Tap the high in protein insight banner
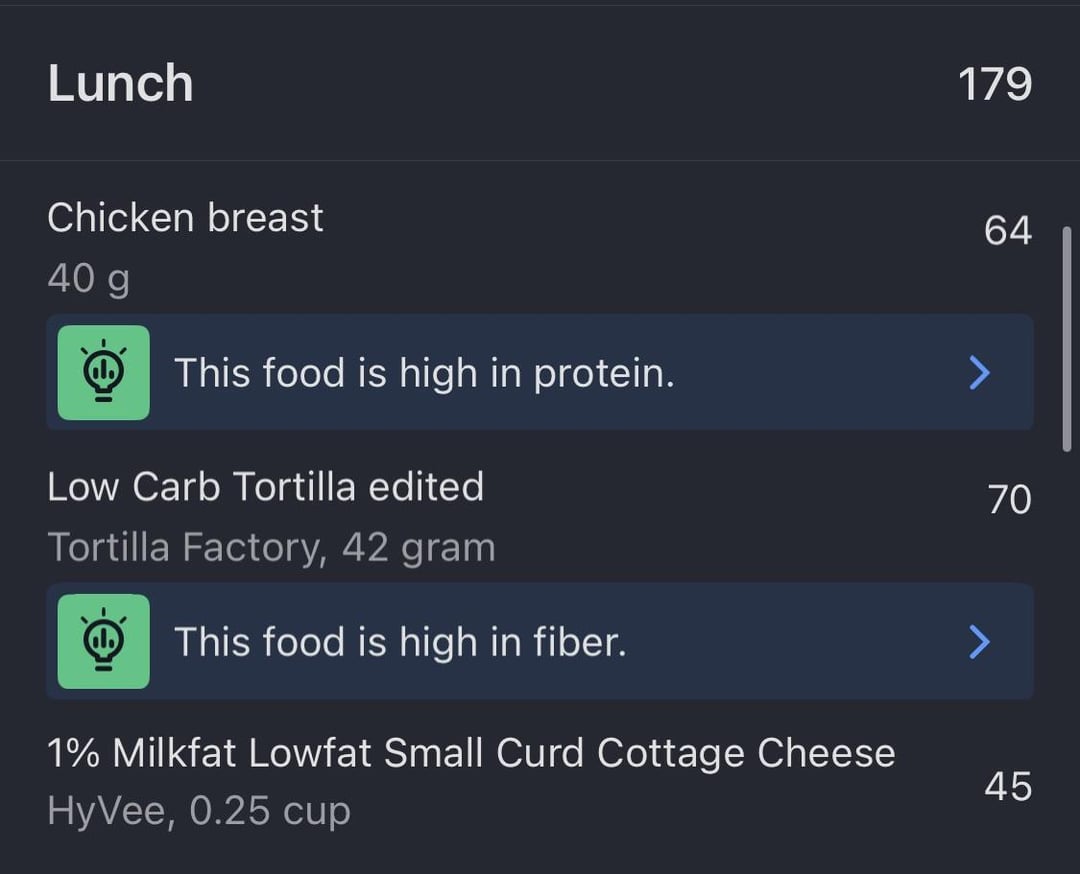Viewport: 1080px width, 874px height. [x=540, y=373]
